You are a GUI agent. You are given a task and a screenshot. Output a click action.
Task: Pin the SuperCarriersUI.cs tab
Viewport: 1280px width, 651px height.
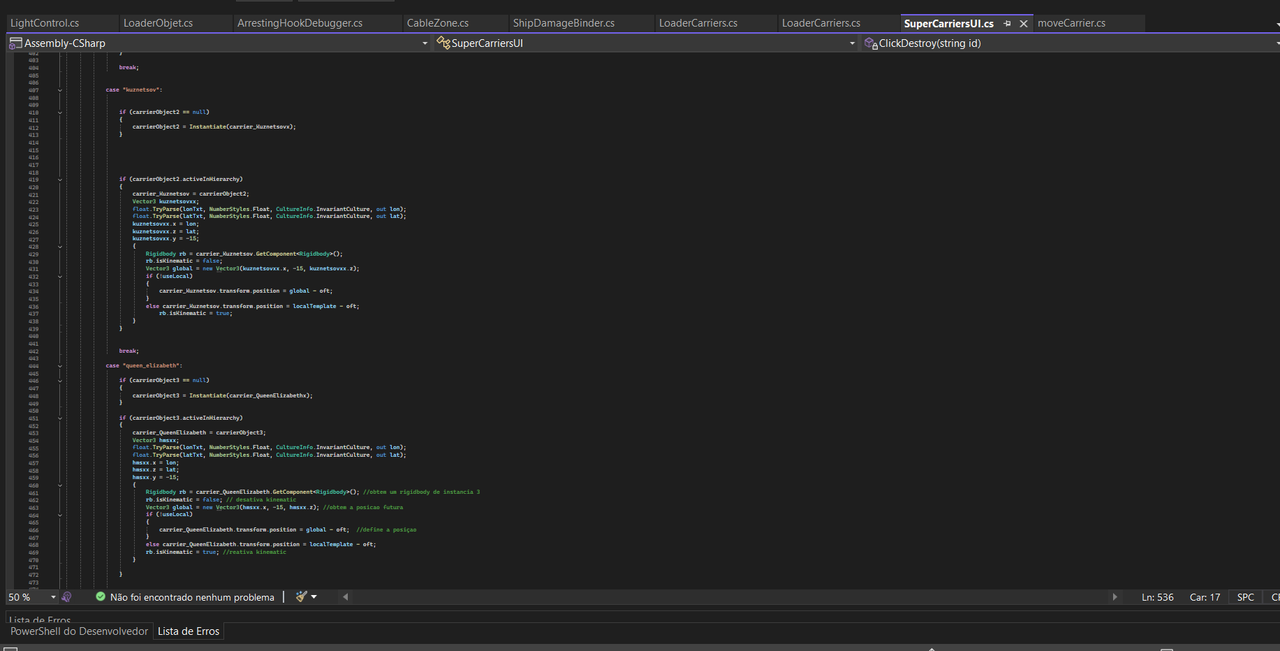(1007, 23)
